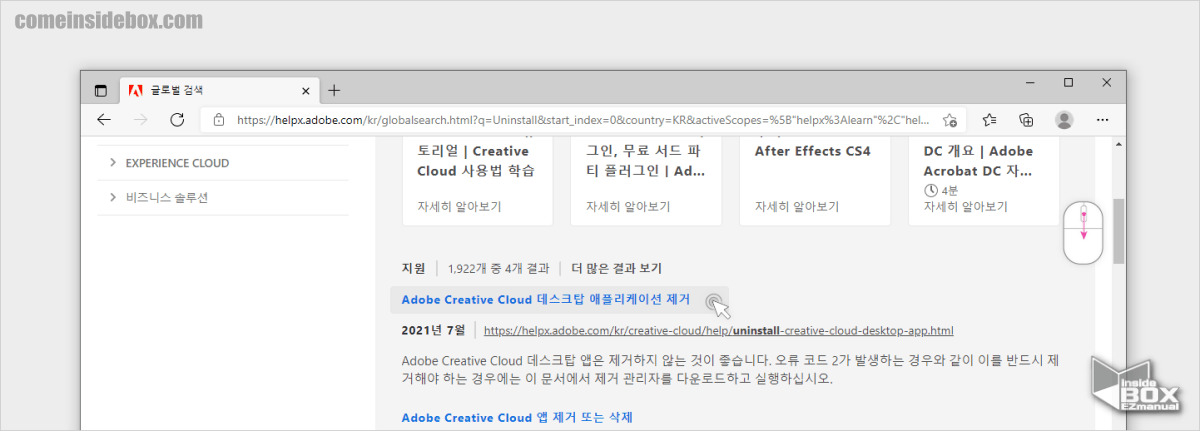The width and height of the screenshot is (1200, 431).
Task: Maximize the browser window
Action: point(1068,82)
